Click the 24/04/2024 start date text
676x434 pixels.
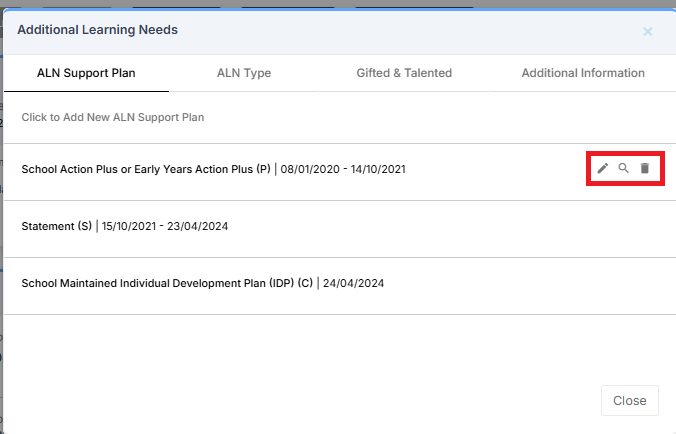pos(353,284)
